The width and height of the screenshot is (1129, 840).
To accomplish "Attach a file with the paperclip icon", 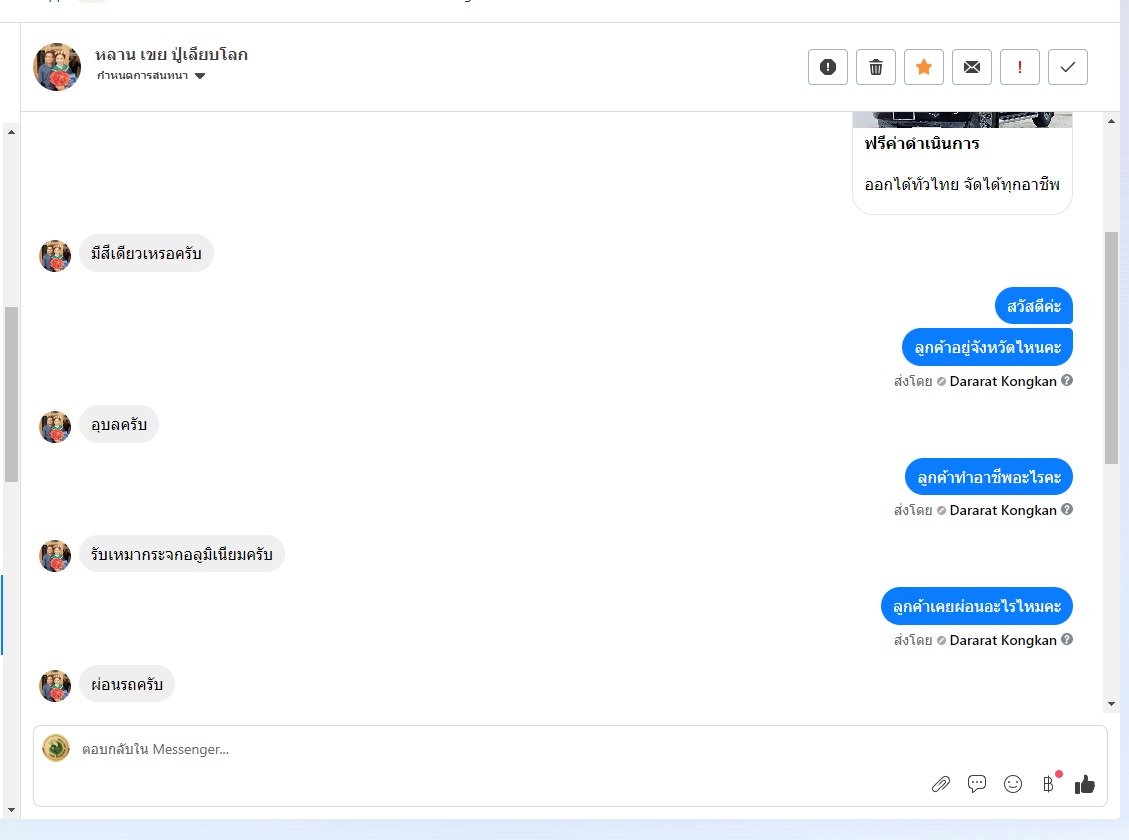I will 941,784.
